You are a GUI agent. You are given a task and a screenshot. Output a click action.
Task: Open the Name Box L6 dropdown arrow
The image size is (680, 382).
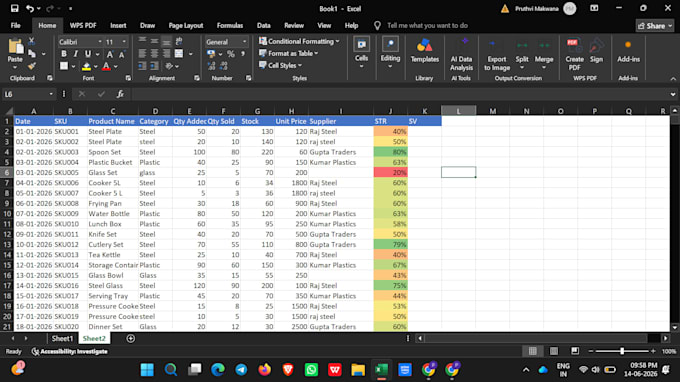51,94
